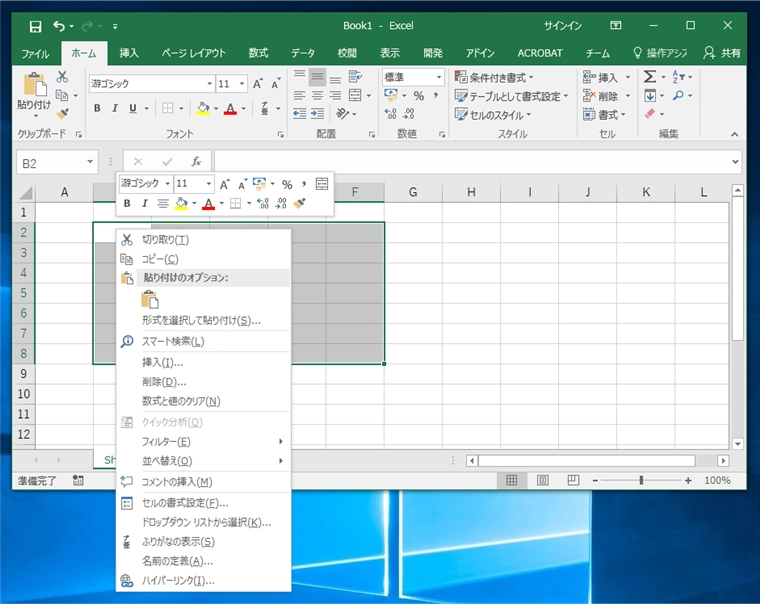Click the Insert Function fx button
The image size is (760, 604).
(x=196, y=161)
